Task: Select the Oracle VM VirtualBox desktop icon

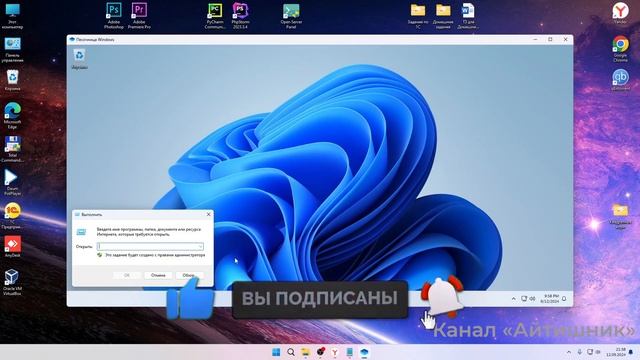Action: 12,282
